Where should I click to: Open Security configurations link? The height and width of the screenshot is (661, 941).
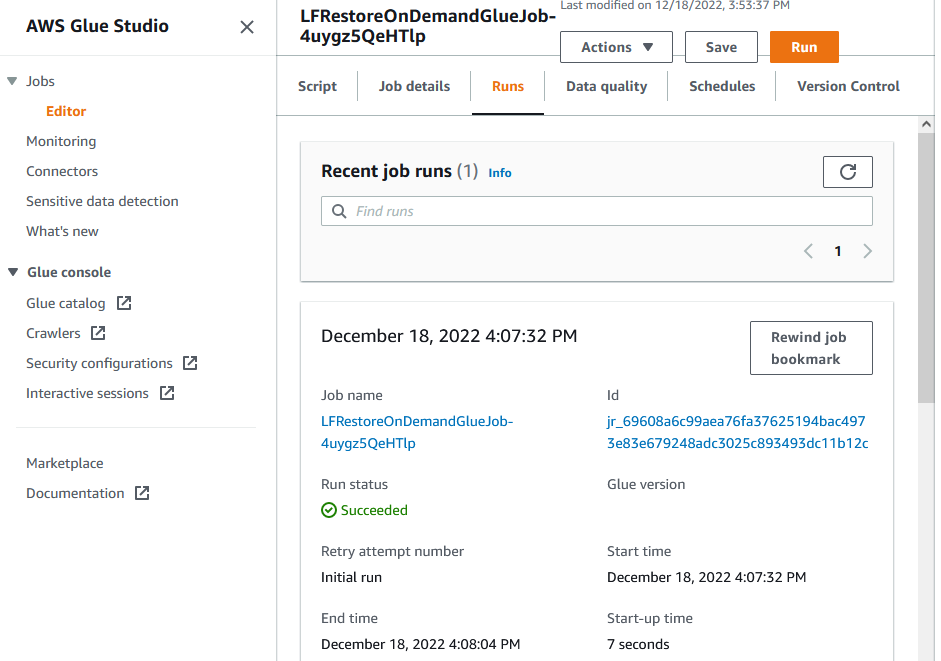(99, 363)
